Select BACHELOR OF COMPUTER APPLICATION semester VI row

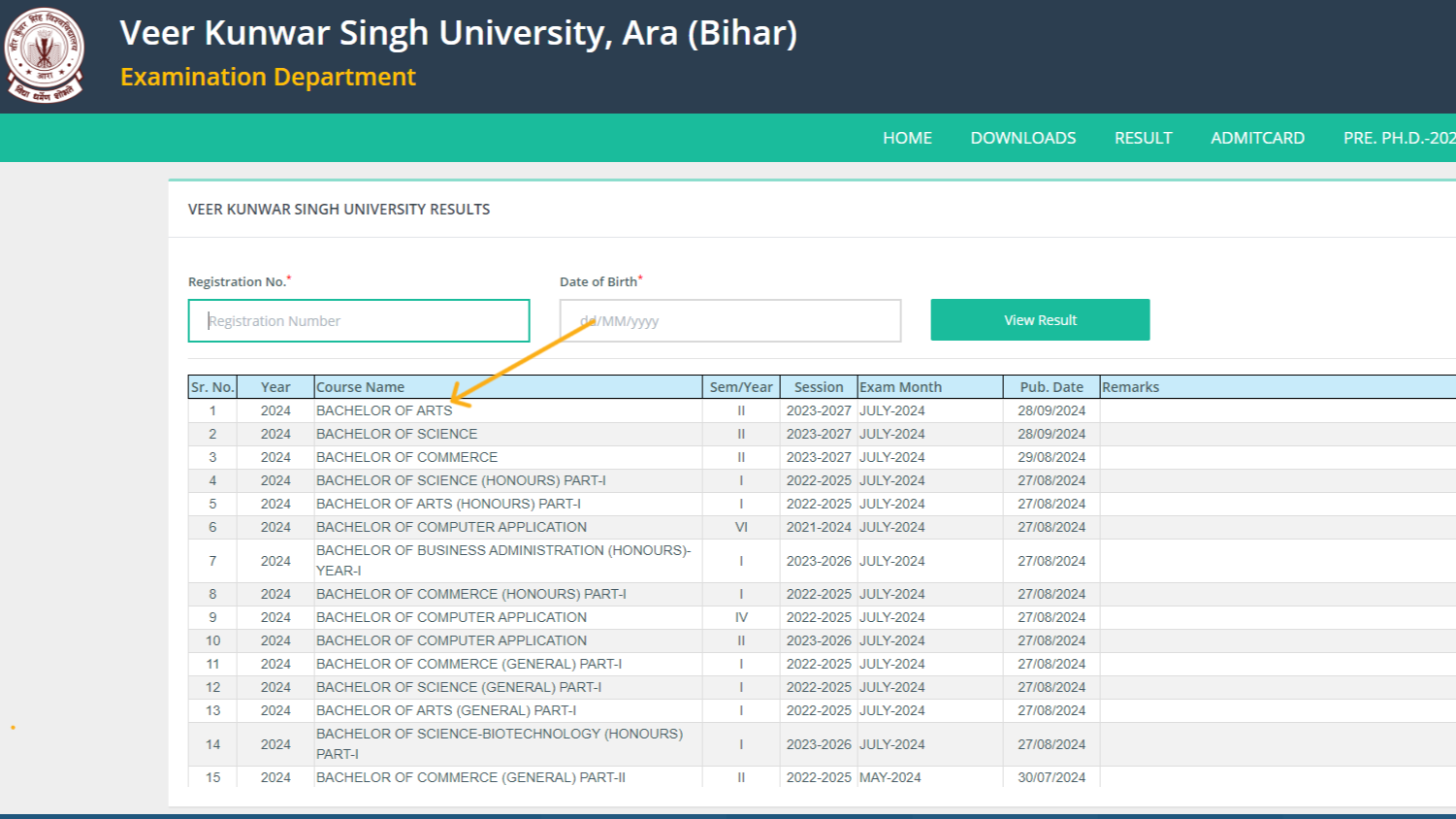tap(451, 527)
